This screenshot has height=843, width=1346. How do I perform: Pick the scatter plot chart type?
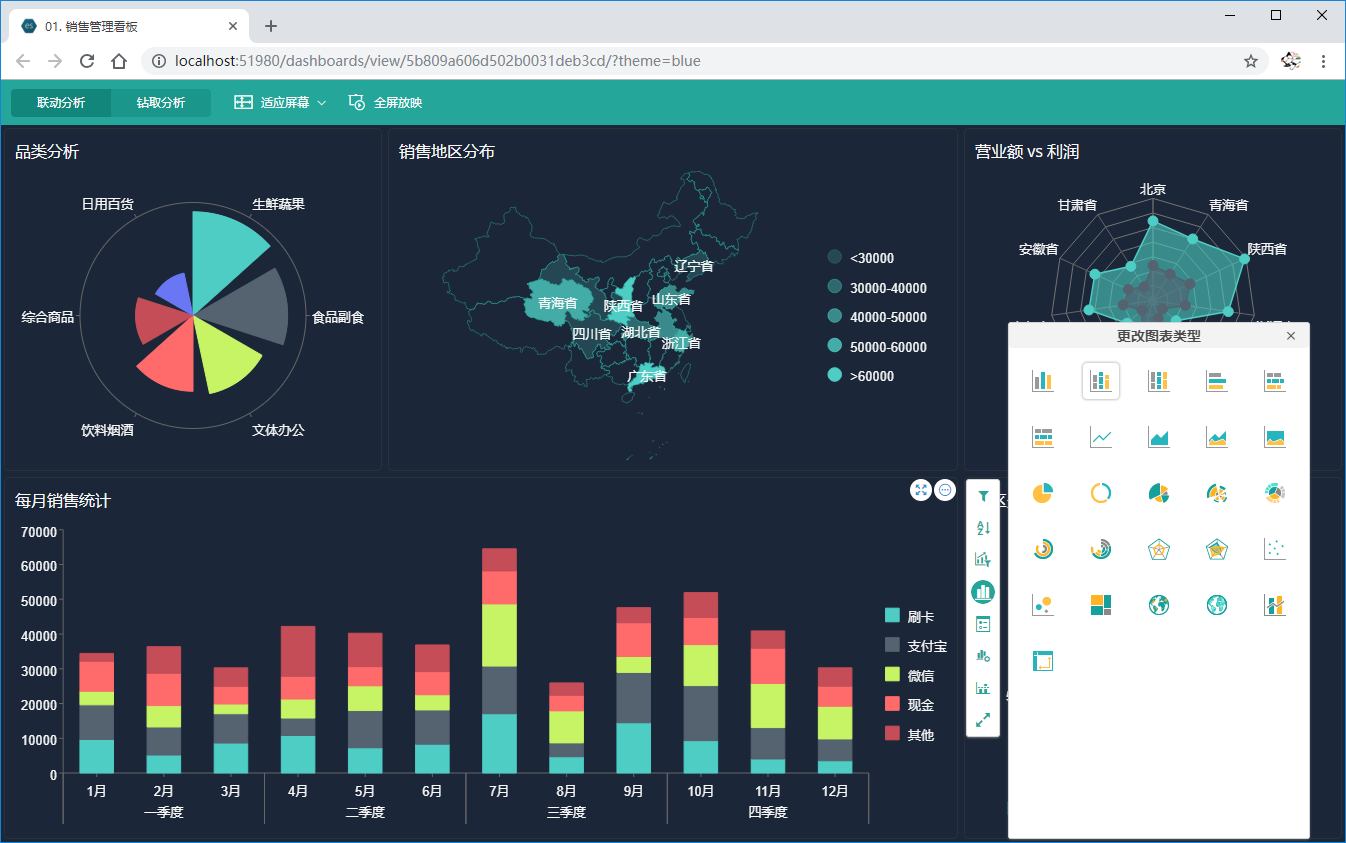coord(1274,549)
